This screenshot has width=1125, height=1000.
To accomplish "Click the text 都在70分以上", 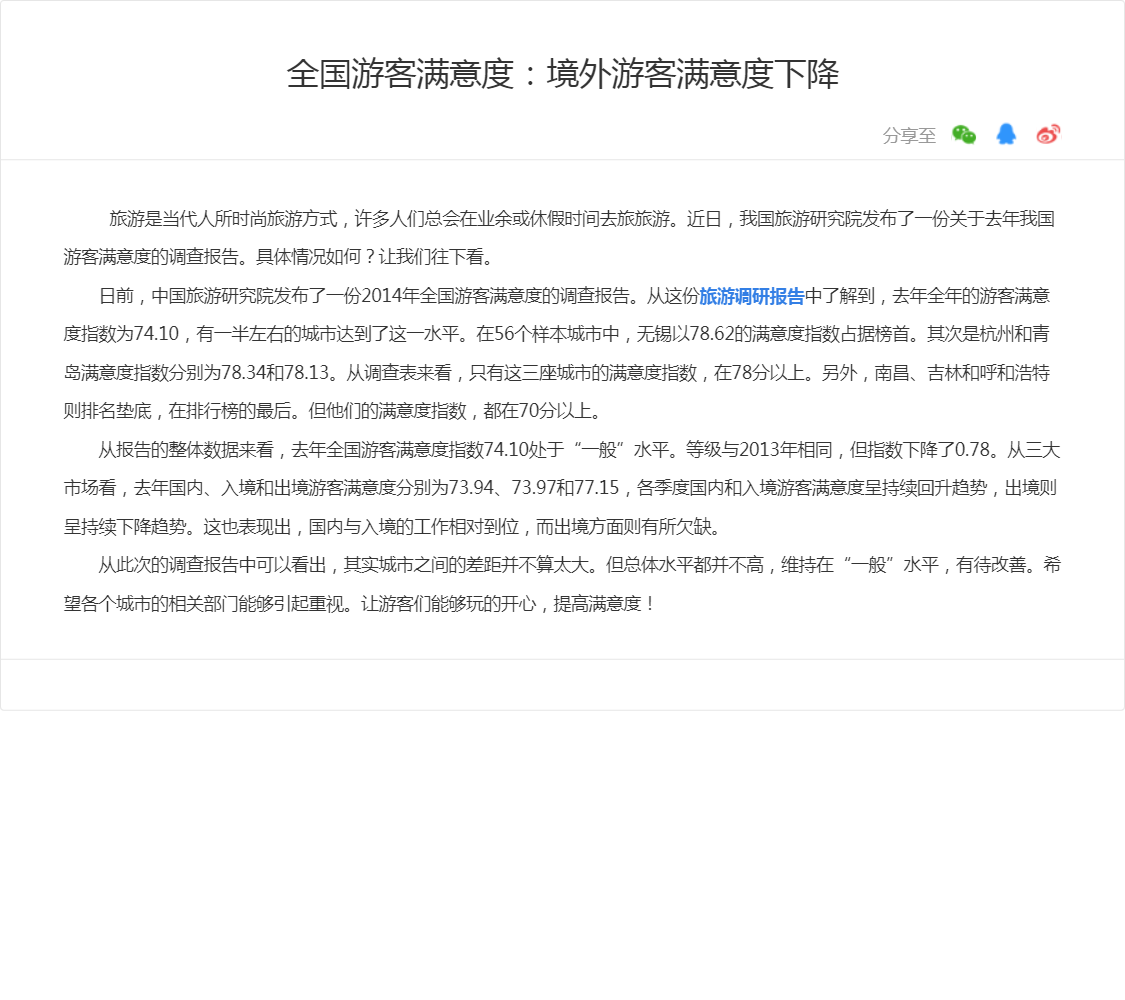I will pyautogui.click(x=537, y=412).
